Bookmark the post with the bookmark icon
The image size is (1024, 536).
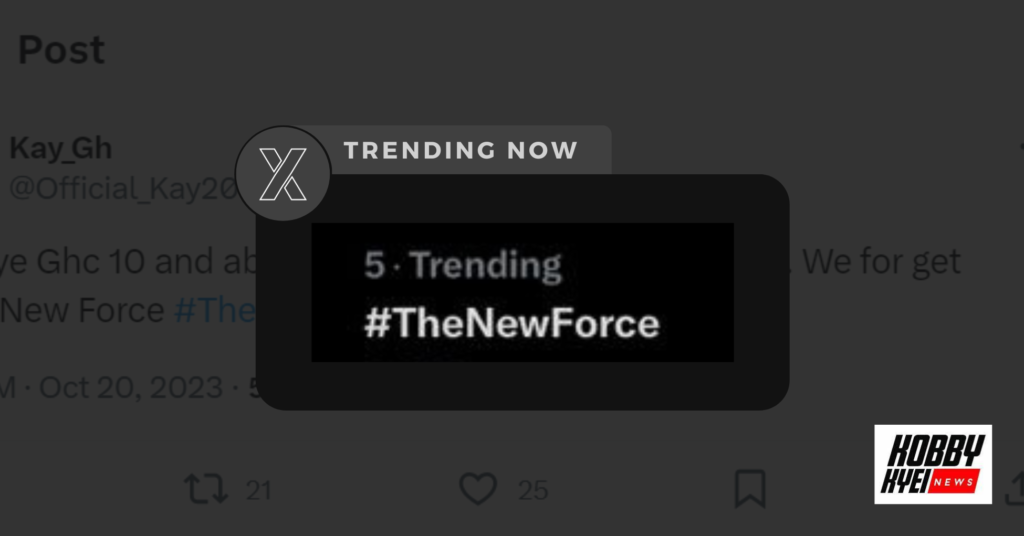(x=750, y=488)
